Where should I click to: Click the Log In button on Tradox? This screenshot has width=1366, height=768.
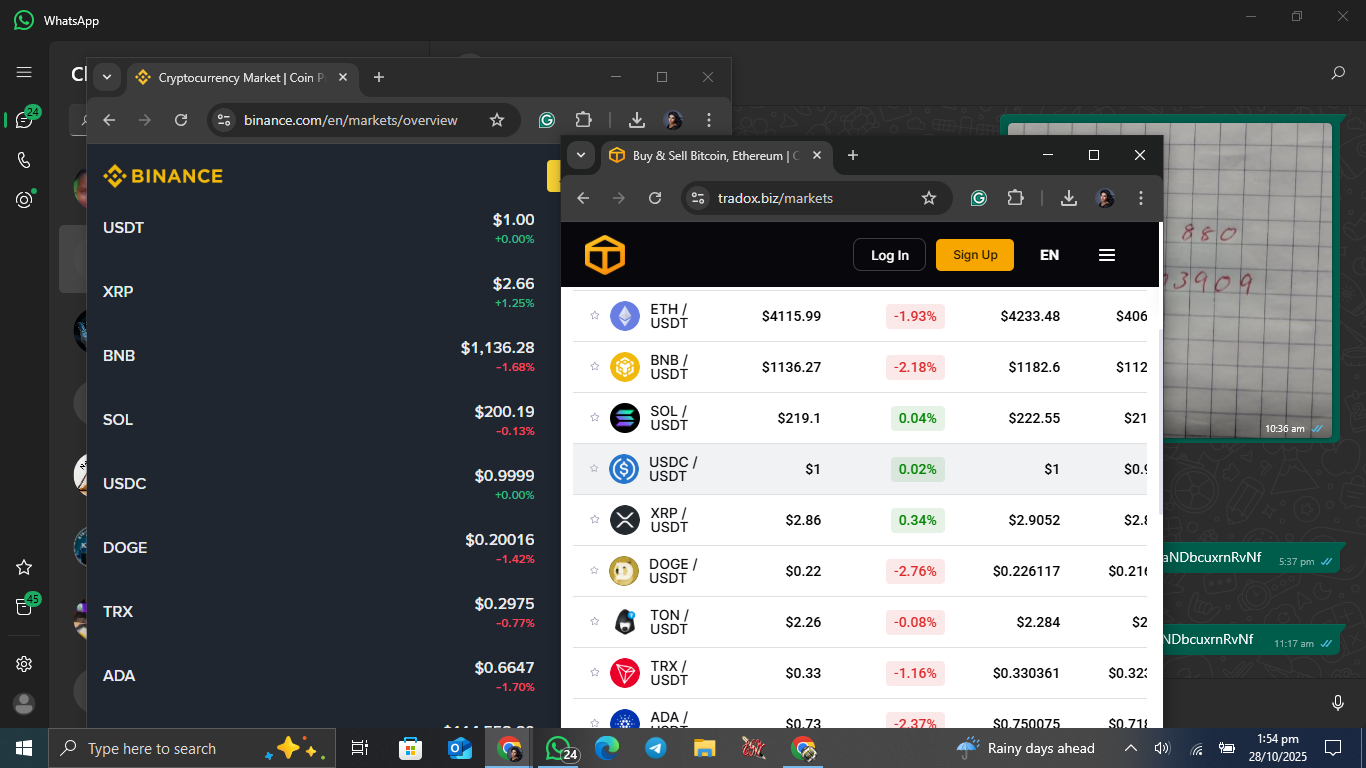coord(889,255)
